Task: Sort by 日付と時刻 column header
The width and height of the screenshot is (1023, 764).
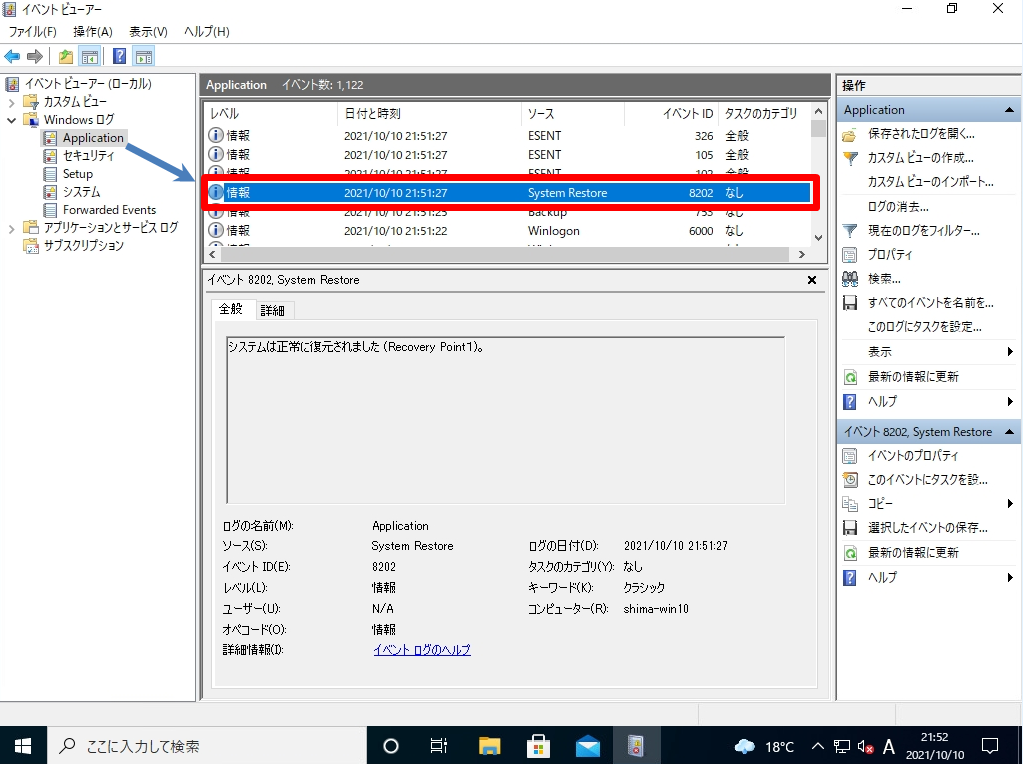Action: click(429, 114)
